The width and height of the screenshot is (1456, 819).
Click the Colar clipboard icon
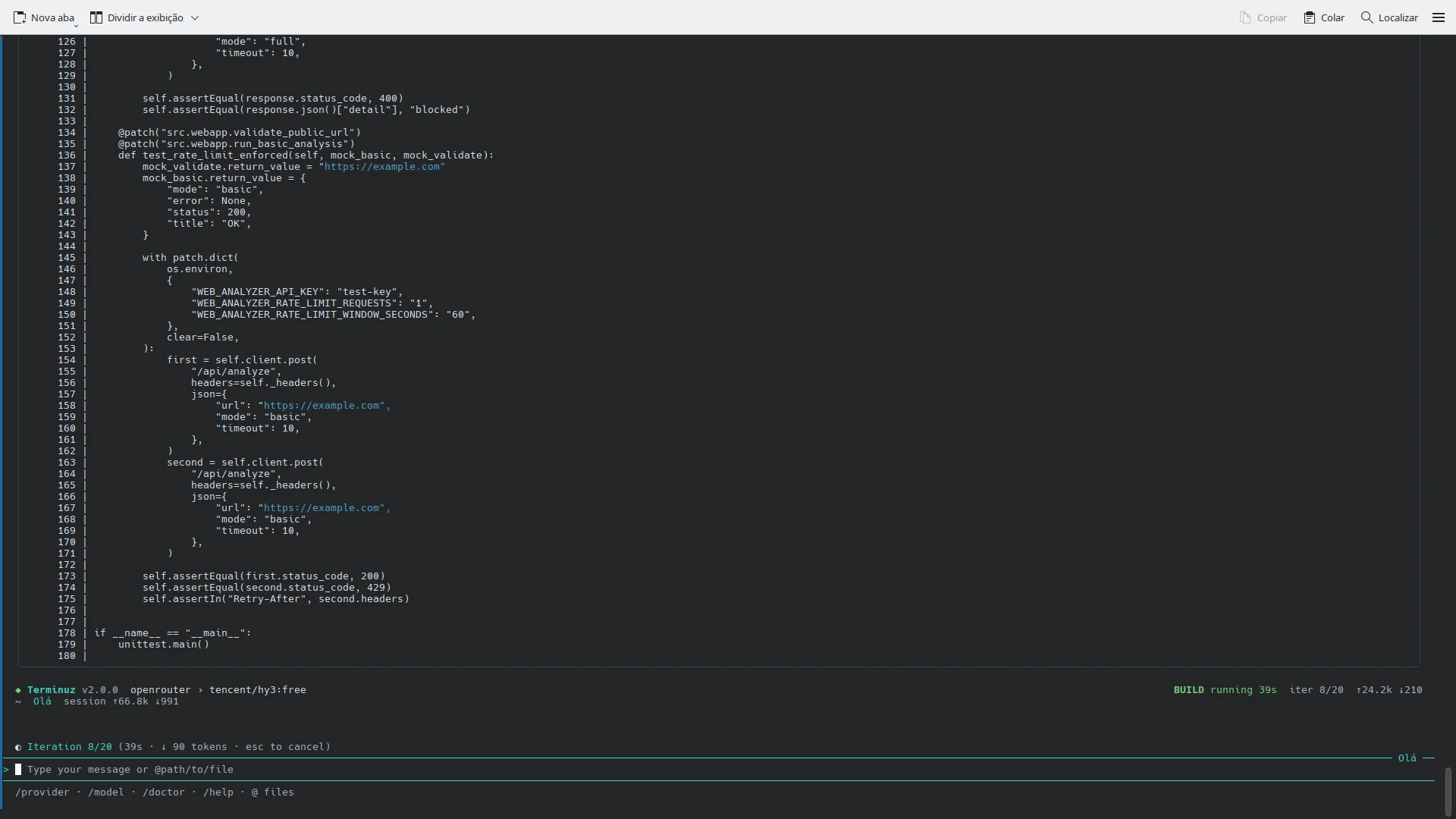[x=1310, y=17]
